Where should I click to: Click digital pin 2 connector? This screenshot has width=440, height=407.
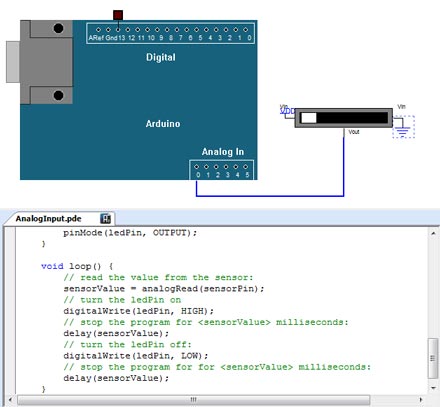click(x=226, y=30)
